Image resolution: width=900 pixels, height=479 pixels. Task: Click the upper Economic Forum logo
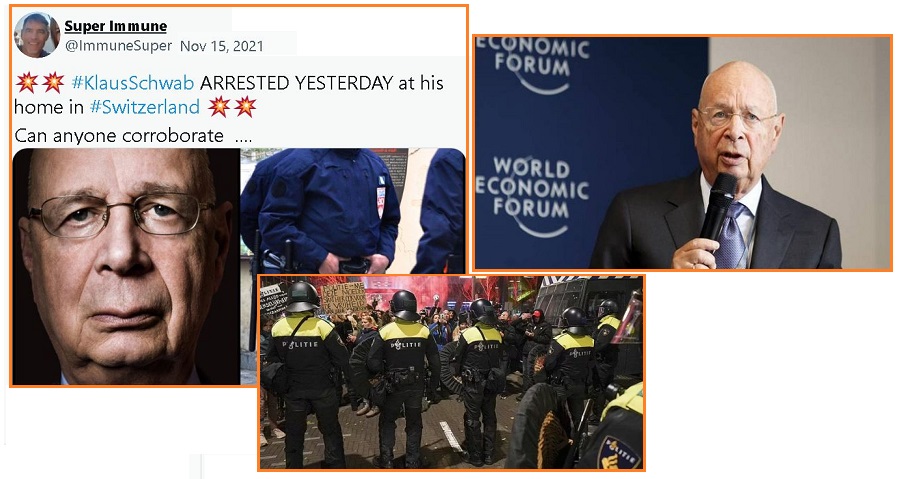(533, 64)
